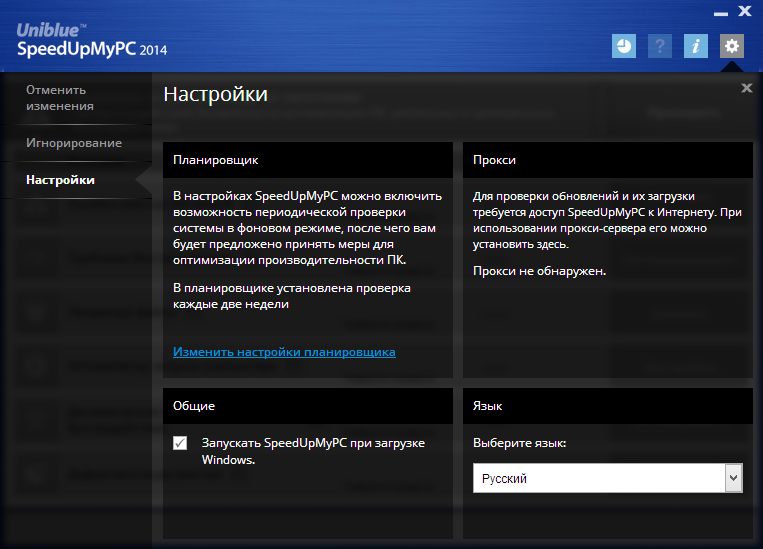The width and height of the screenshot is (763, 549).
Task: Click the language dropdown arrow
Action: [733, 478]
